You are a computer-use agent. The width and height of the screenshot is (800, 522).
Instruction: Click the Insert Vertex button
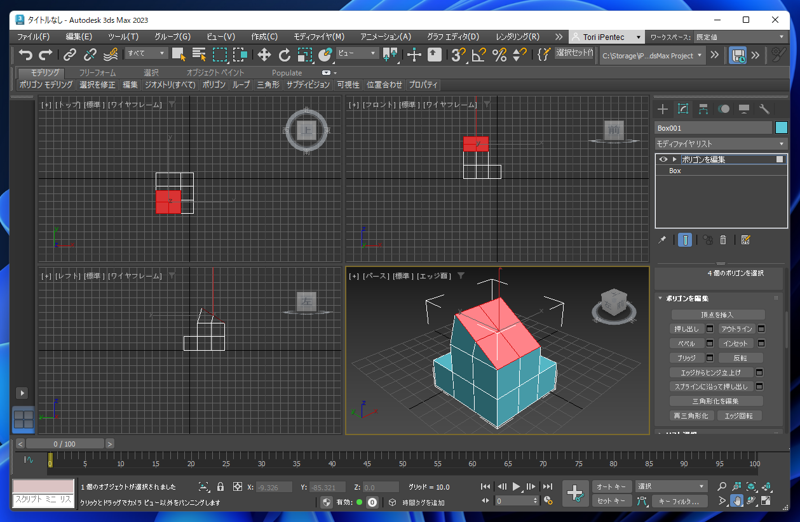coord(717,315)
